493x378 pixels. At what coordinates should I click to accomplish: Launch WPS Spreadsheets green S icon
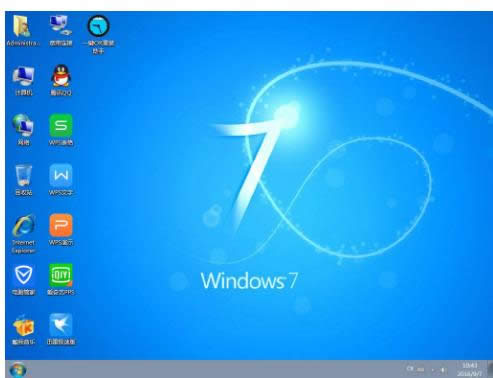click(61, 130)
